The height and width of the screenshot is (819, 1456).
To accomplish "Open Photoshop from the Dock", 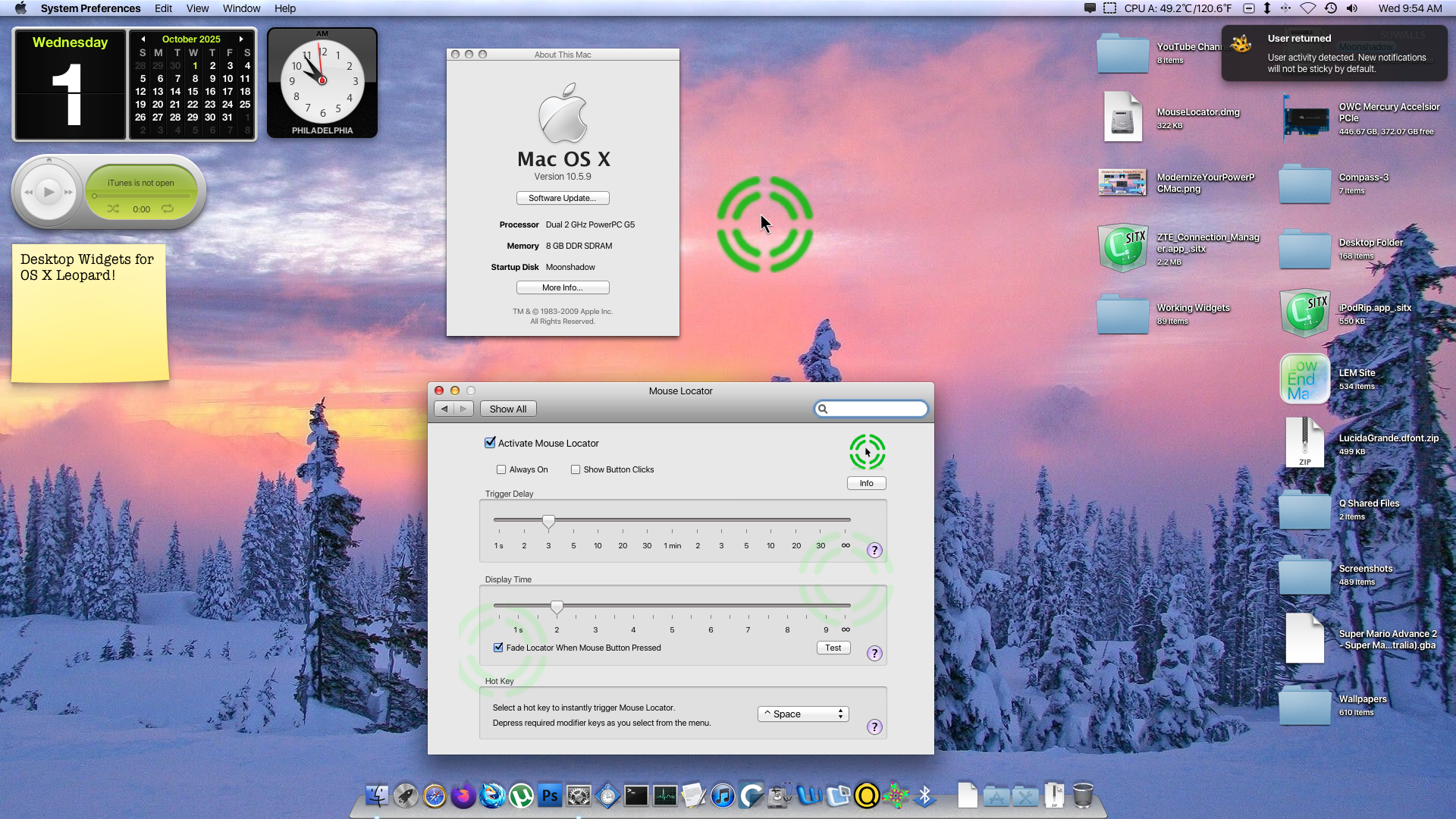I will (550, 795).
